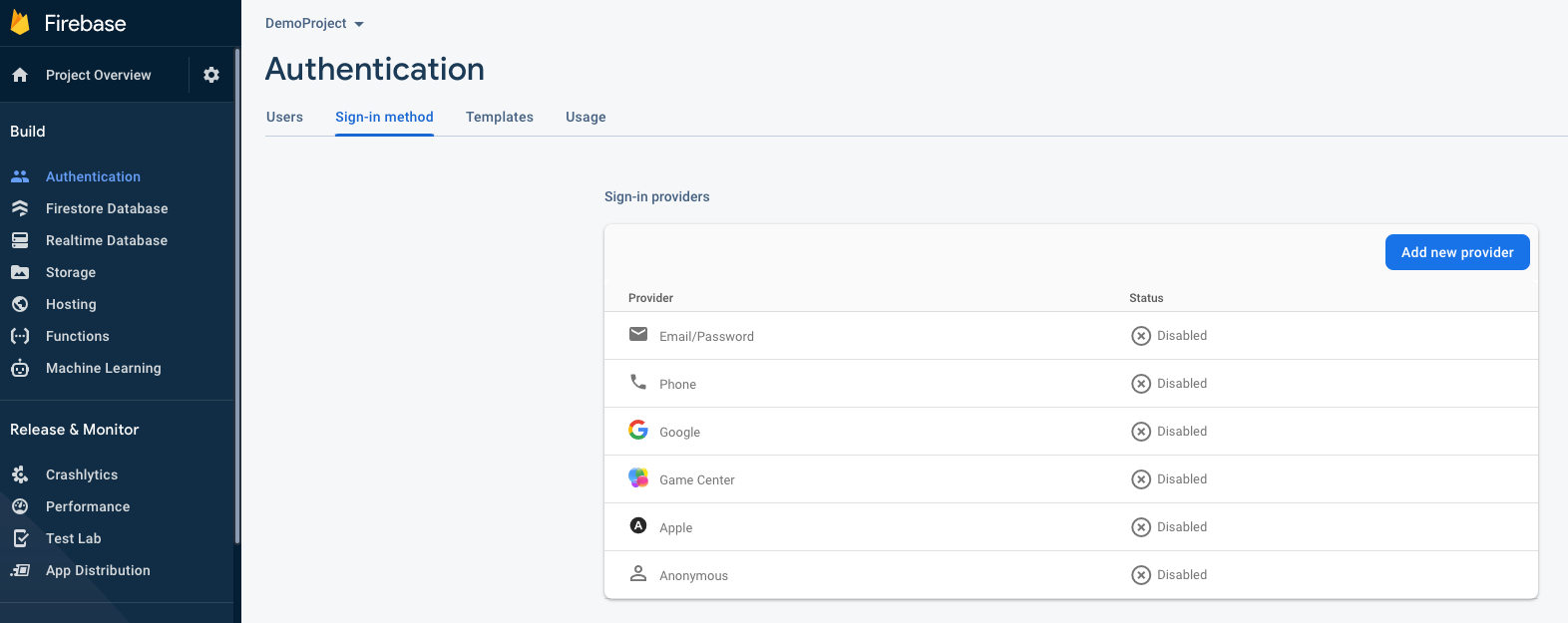Click the Hosting globe icon
The height and width of the screenshot is (623, 1568).
click(20, 304)
